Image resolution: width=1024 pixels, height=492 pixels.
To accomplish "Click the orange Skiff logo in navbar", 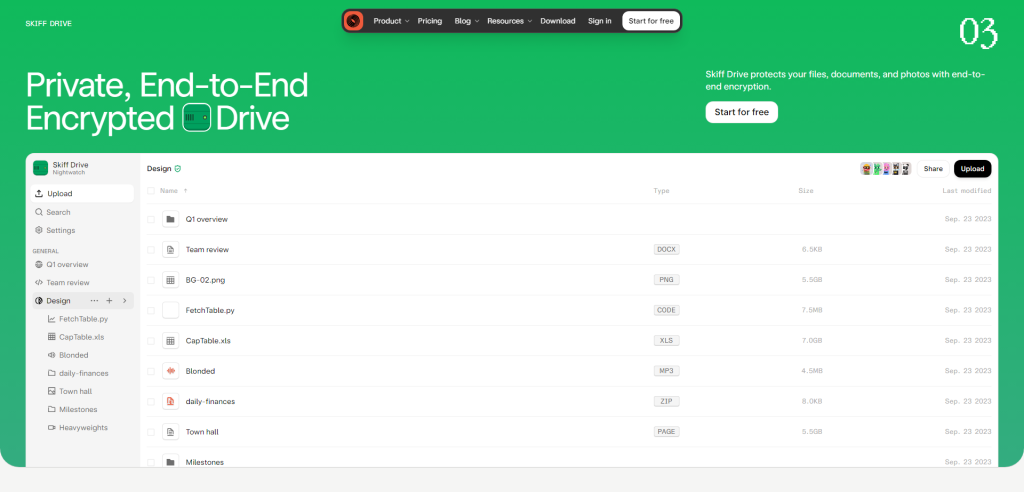I will point(354,21).
